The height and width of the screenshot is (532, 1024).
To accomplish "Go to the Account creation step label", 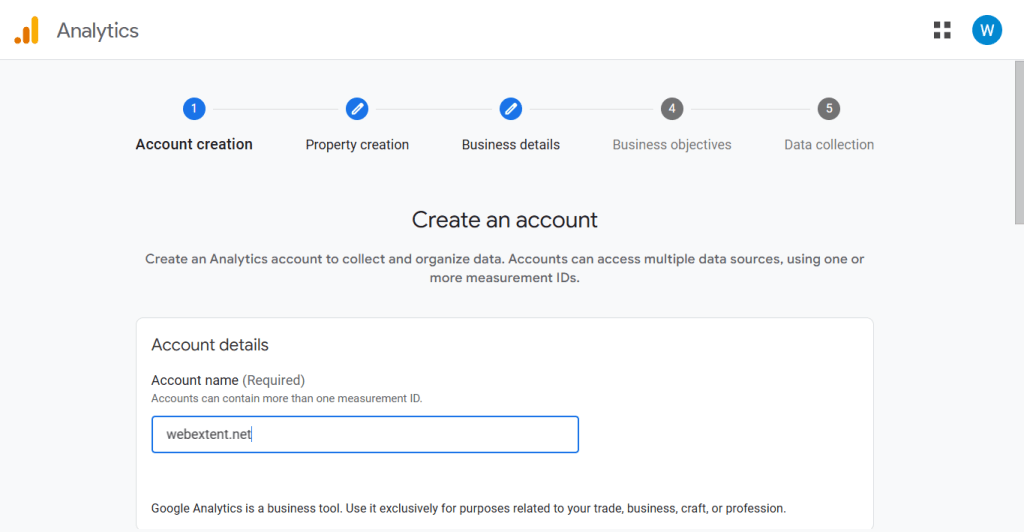I will point(194,145).
